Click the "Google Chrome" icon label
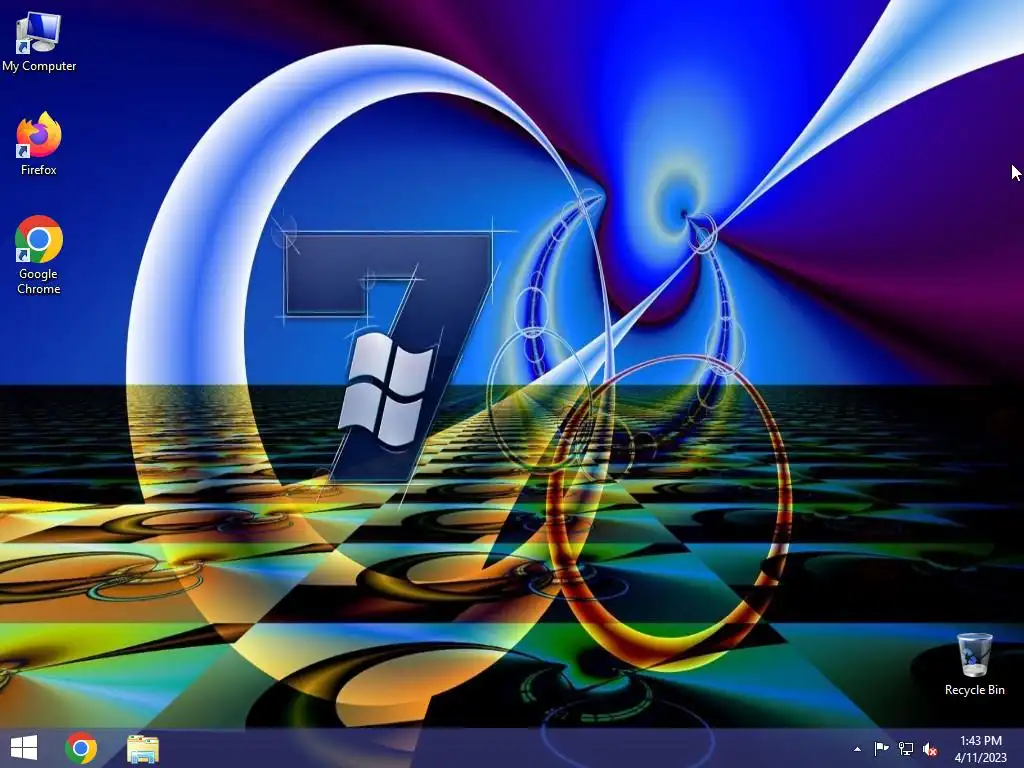The height and width of the screenshot is (768, 1024). (x=39, y=281)
